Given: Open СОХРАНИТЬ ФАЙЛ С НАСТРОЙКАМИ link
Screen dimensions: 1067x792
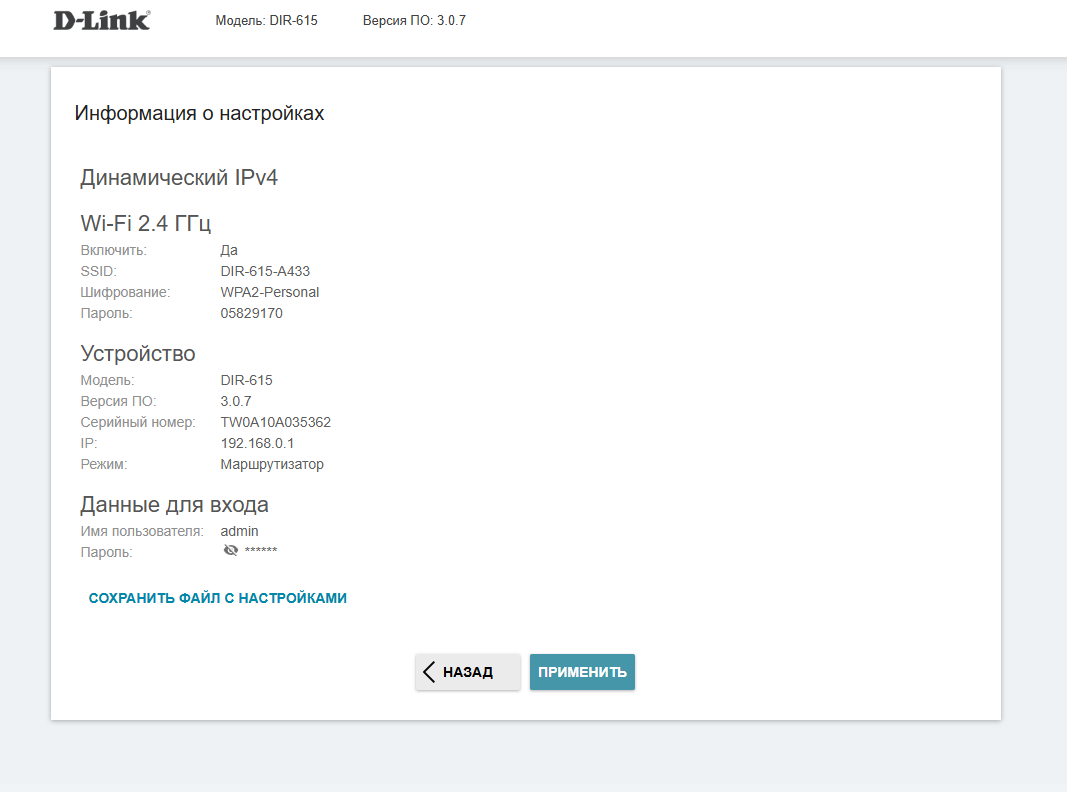Looking at the screenshot, I should point(218,598).
